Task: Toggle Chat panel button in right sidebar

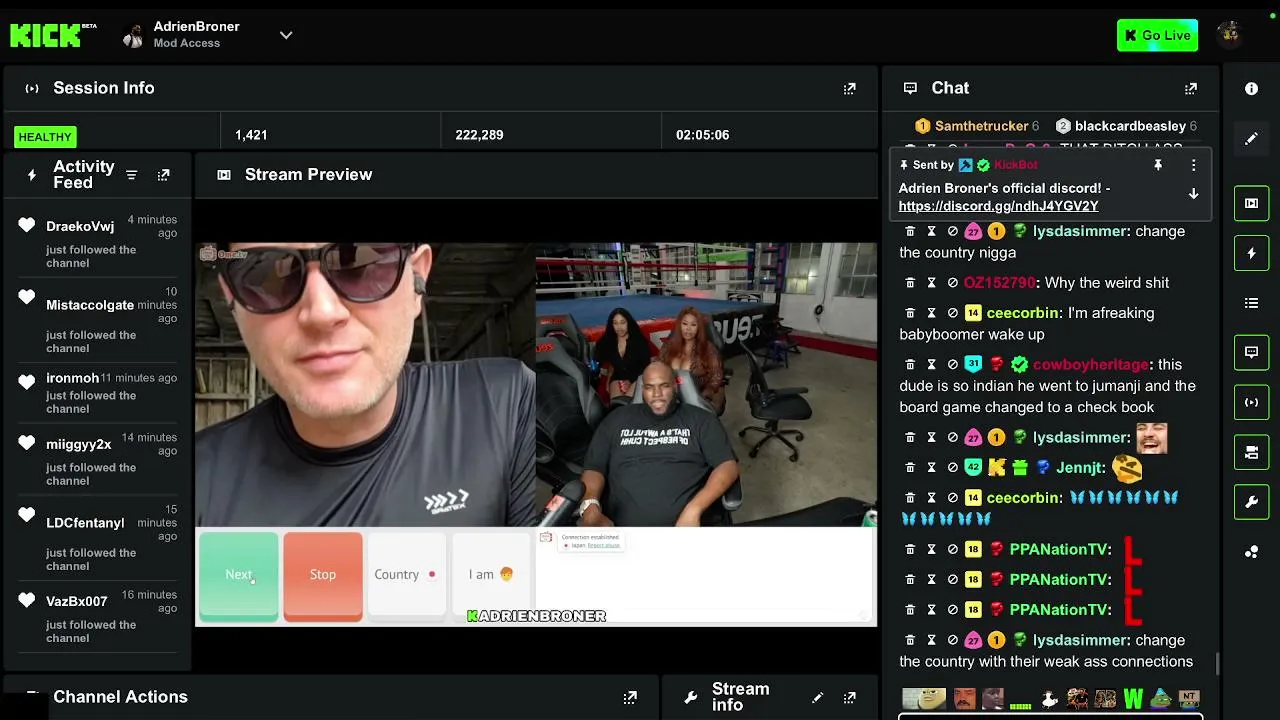Action: pos(1251,352)
